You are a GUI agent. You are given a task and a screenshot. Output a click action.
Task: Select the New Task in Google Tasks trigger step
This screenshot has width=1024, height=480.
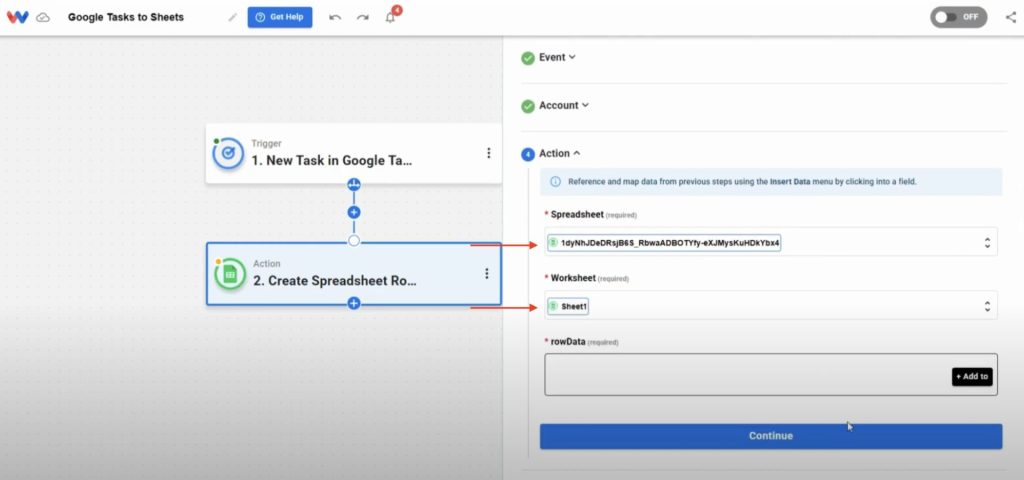pyautogui.click(x=353, y=153)
